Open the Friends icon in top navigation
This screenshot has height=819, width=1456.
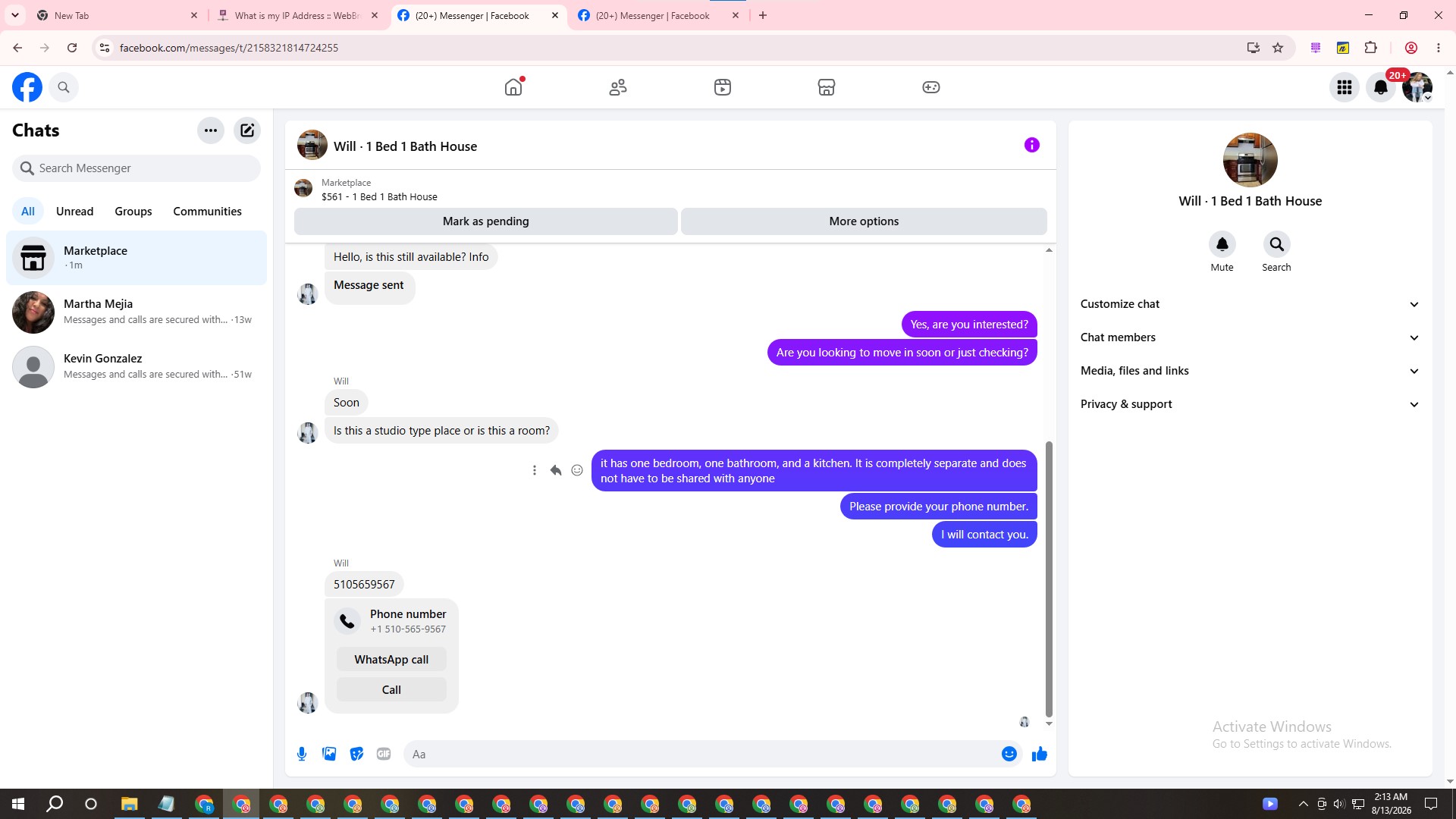click(x=618, y=87)
